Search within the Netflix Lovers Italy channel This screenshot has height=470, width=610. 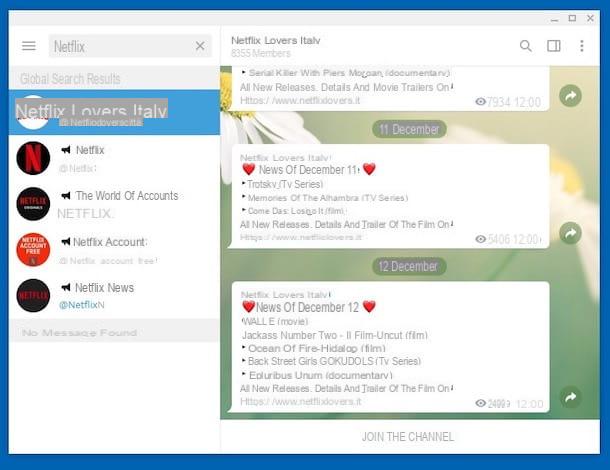(526, 46)
